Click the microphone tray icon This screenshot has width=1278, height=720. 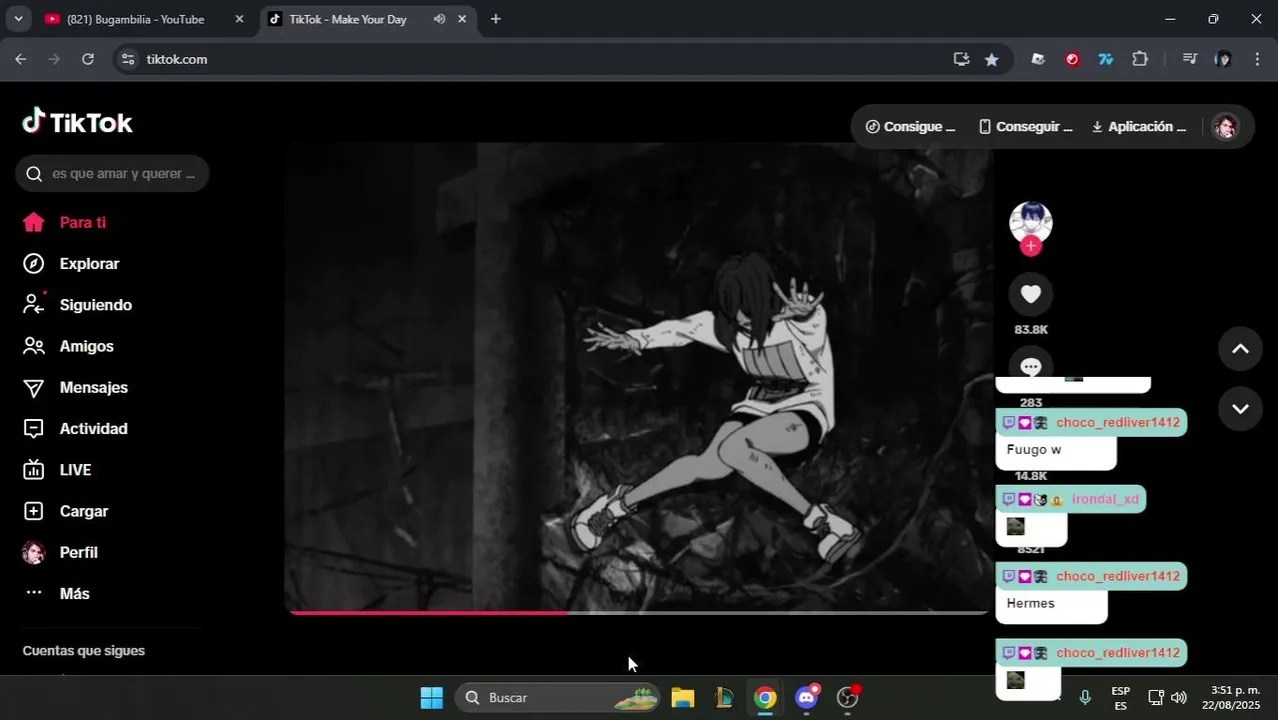tap(1085, 698)
